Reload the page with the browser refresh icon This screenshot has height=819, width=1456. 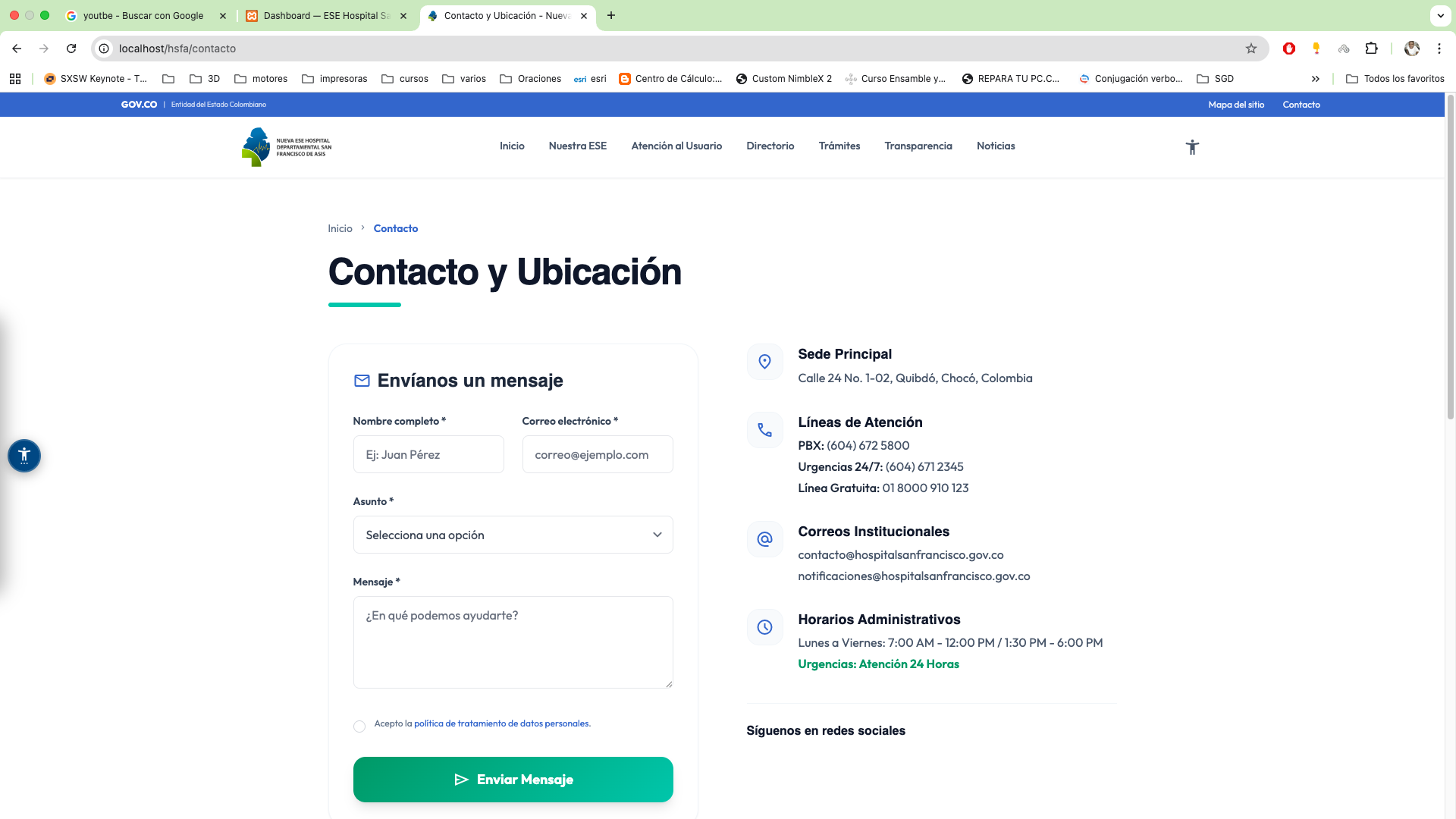click(71, 49)
